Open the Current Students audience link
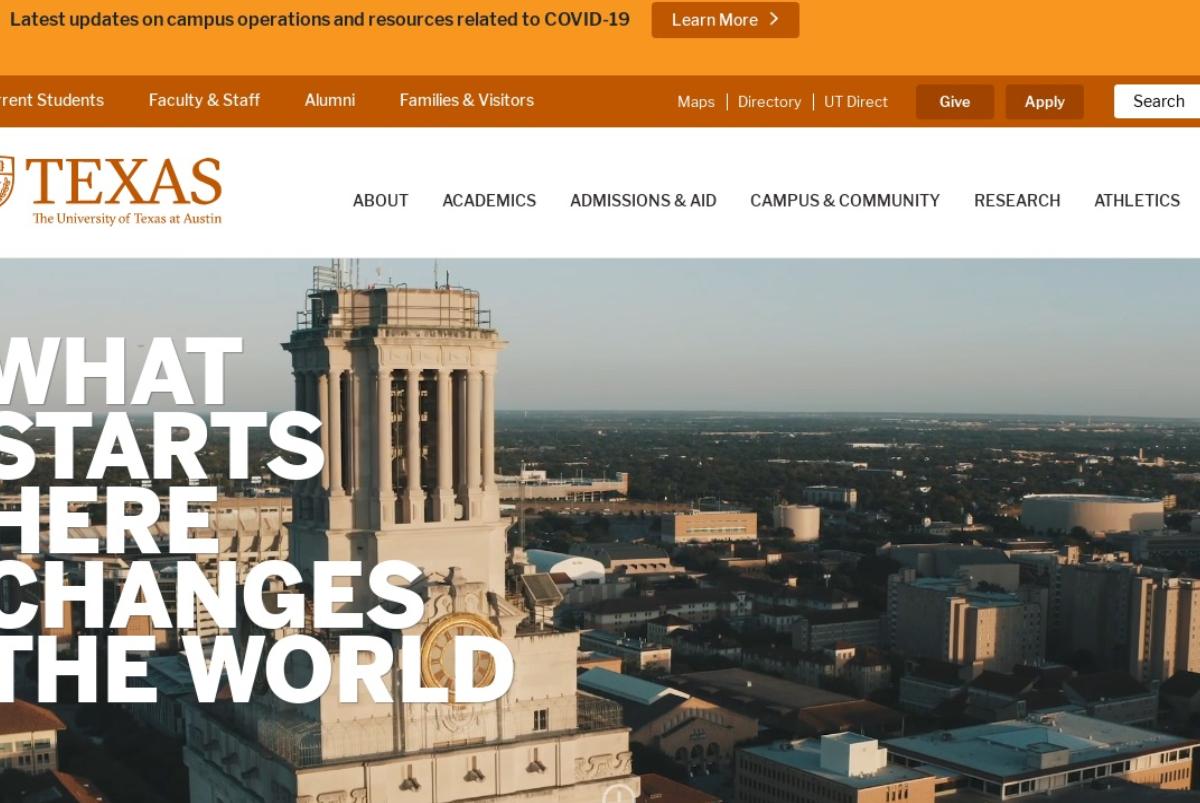 [x=51, y=100]
